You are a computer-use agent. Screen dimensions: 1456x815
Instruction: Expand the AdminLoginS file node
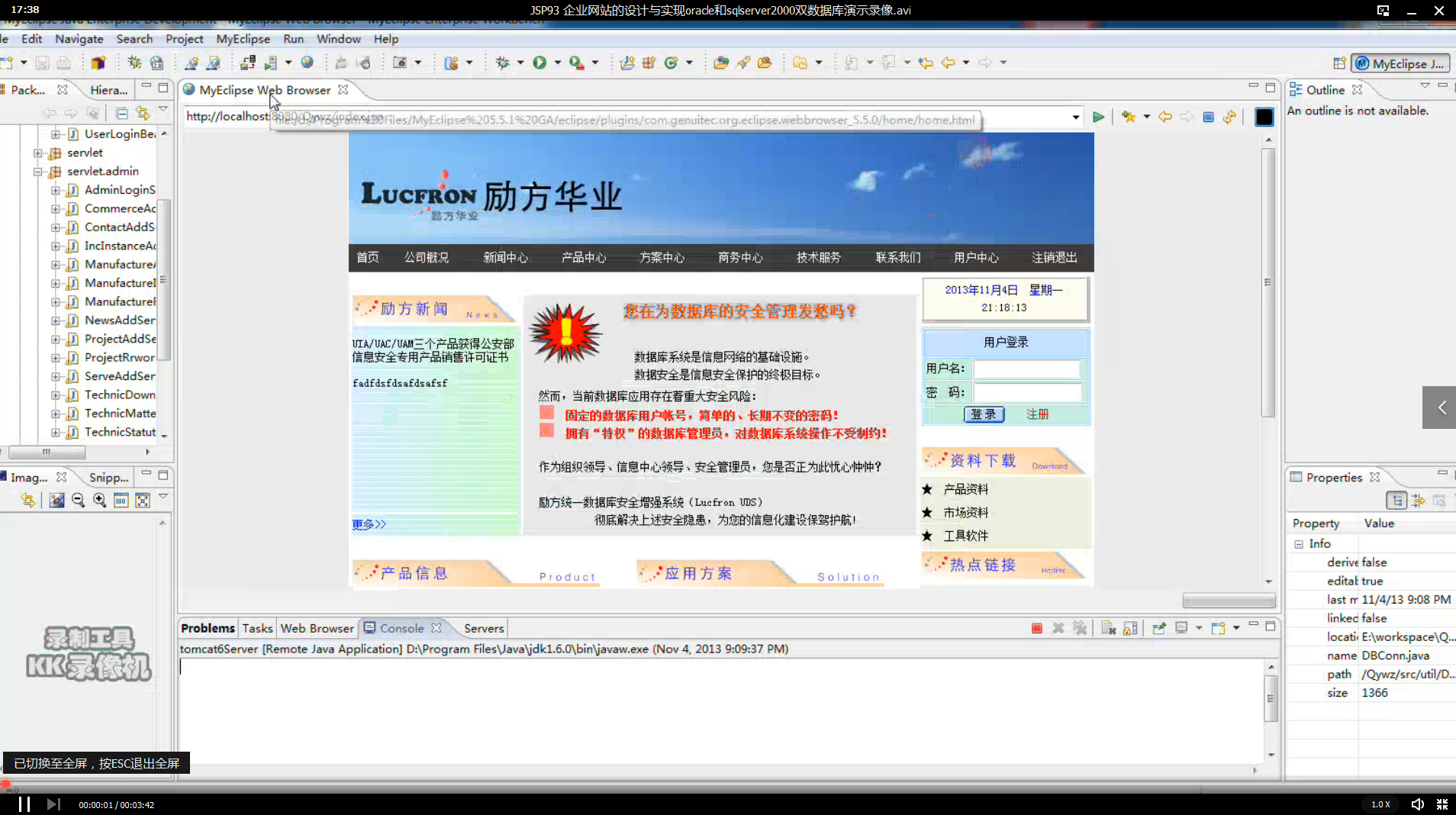(56, 190)
